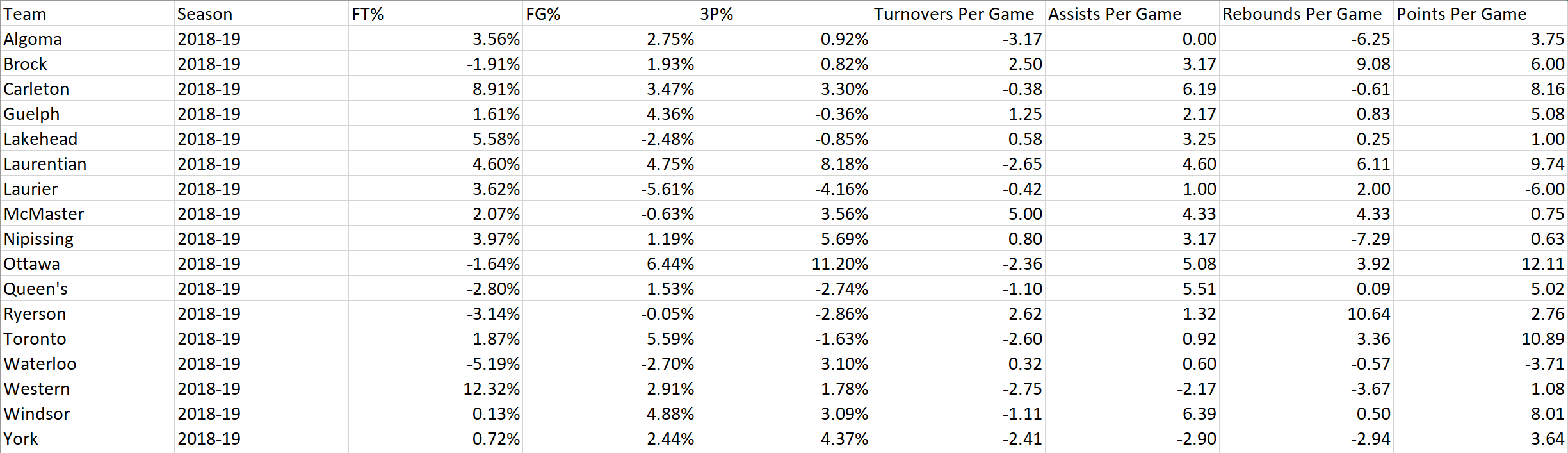
Task: Select Toronto's points per game 10.89
Action: point(1542,339)
